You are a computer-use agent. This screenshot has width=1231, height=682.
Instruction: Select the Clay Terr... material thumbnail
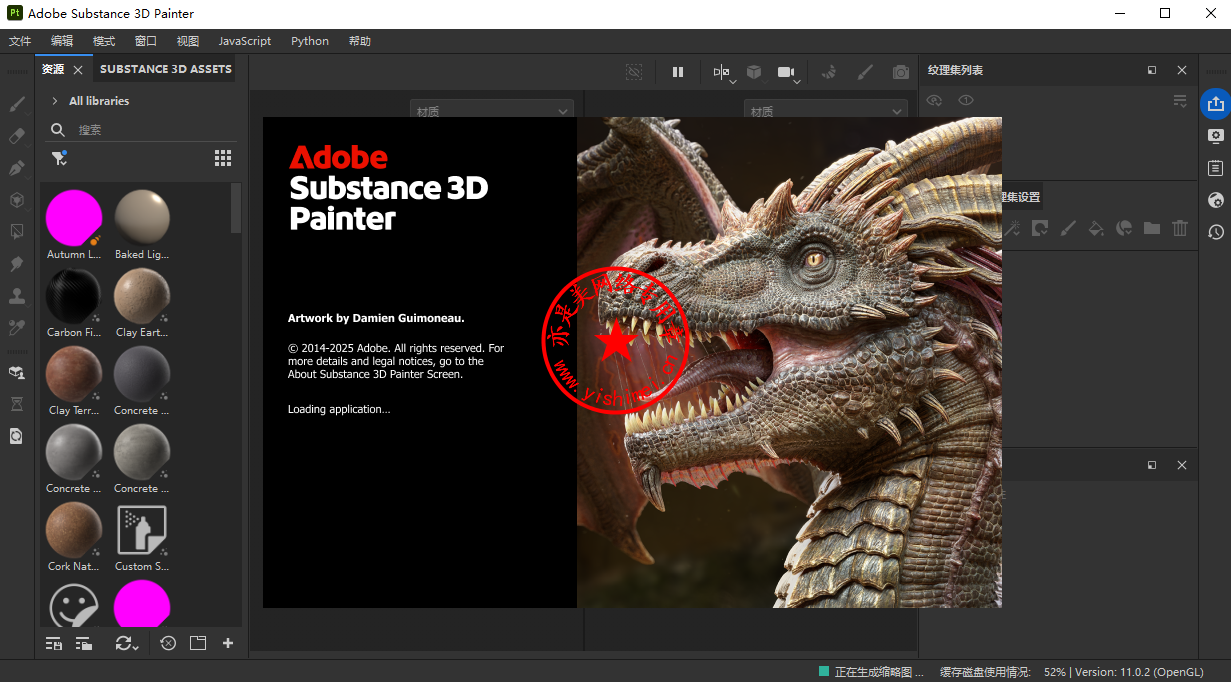pos(74,374)
